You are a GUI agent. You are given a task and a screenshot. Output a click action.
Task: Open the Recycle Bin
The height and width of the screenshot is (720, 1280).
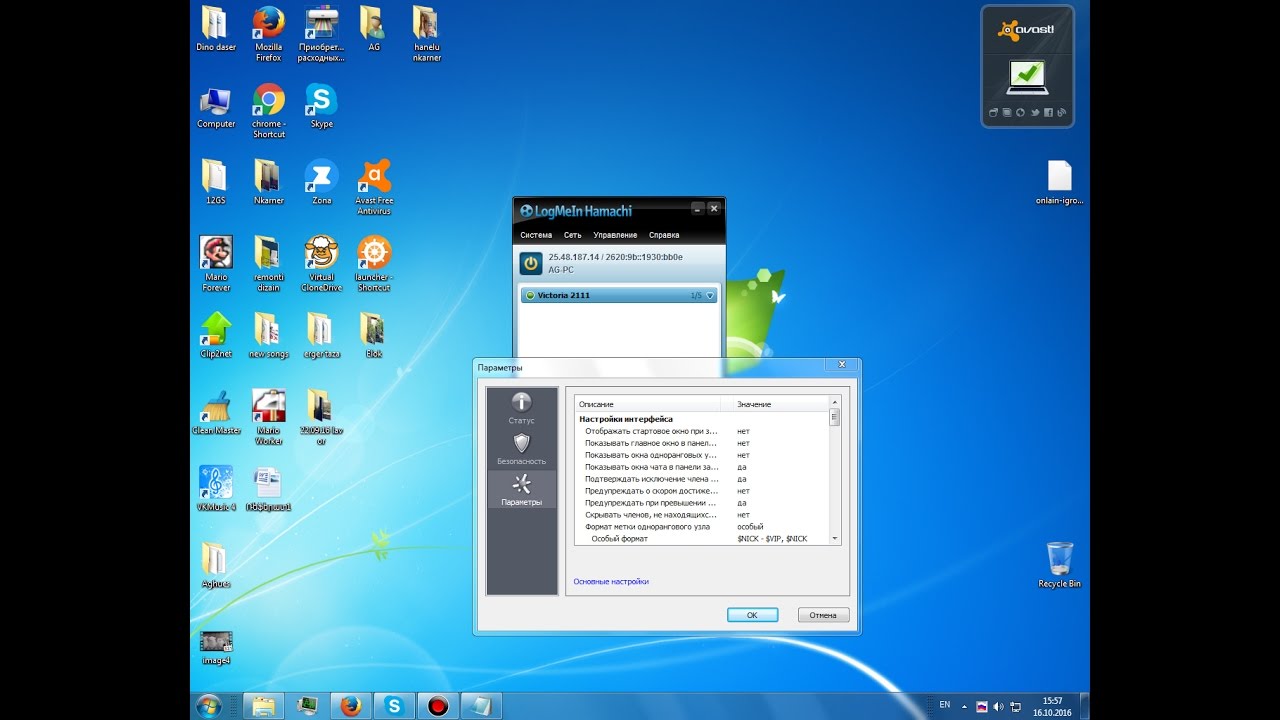click(x=1059, y=564)
